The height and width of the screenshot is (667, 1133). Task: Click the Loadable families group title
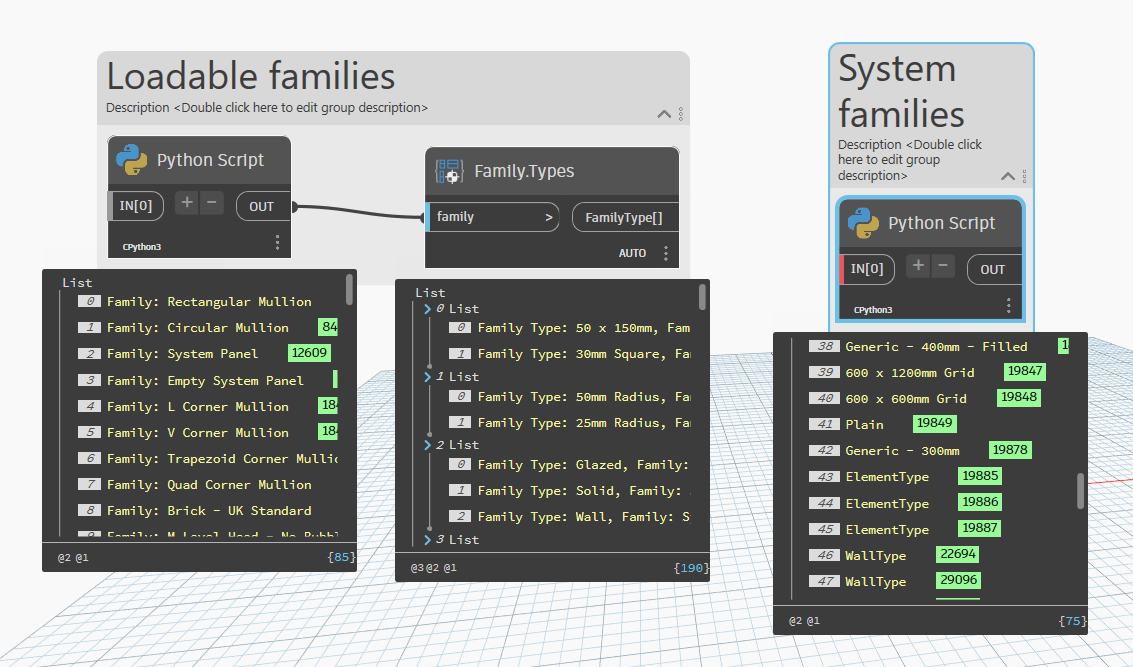(251, 76)
